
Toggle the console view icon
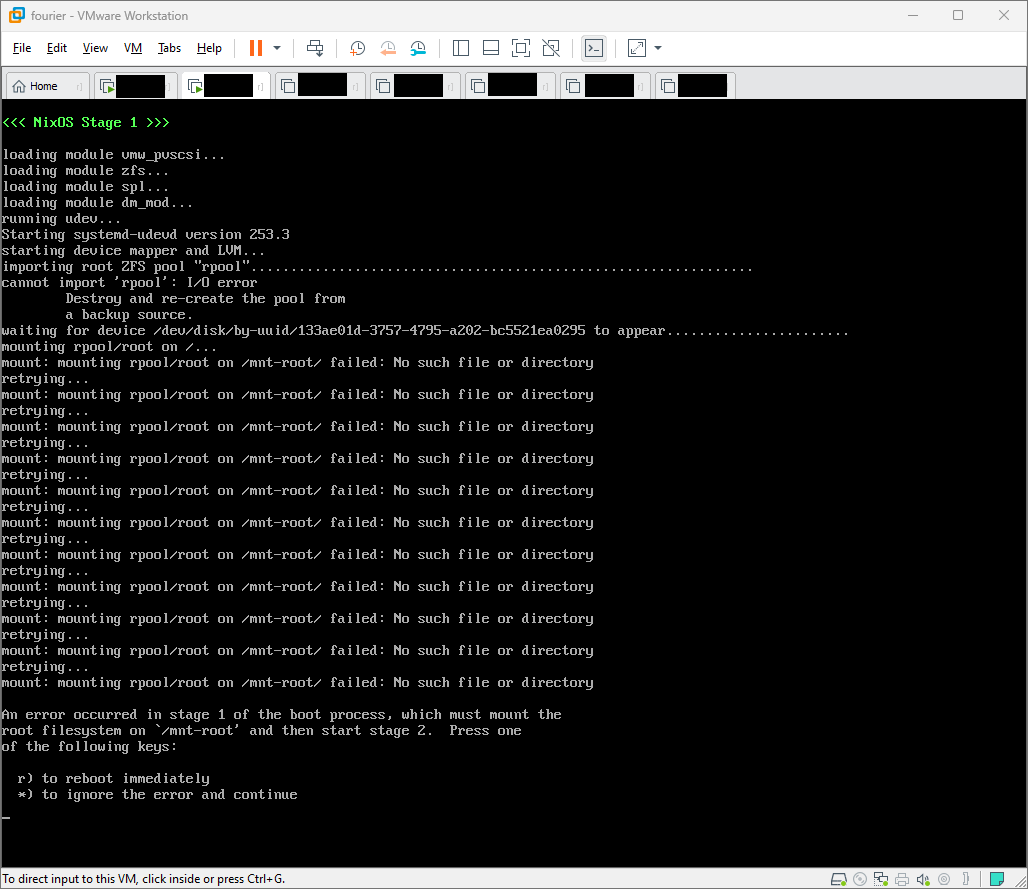(594, 48)
